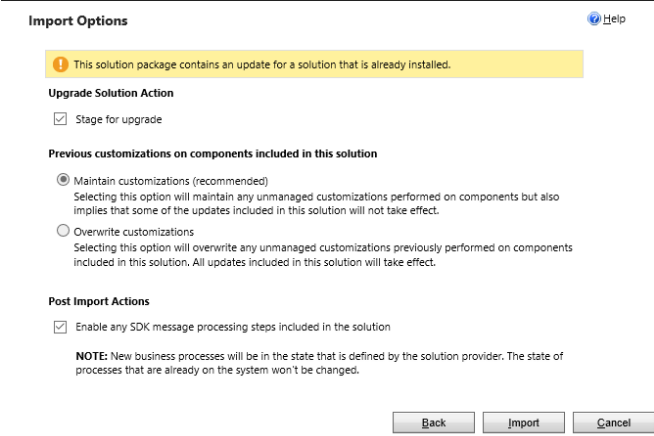
Task: Cancel the import dialog
Action: point(614,423)
